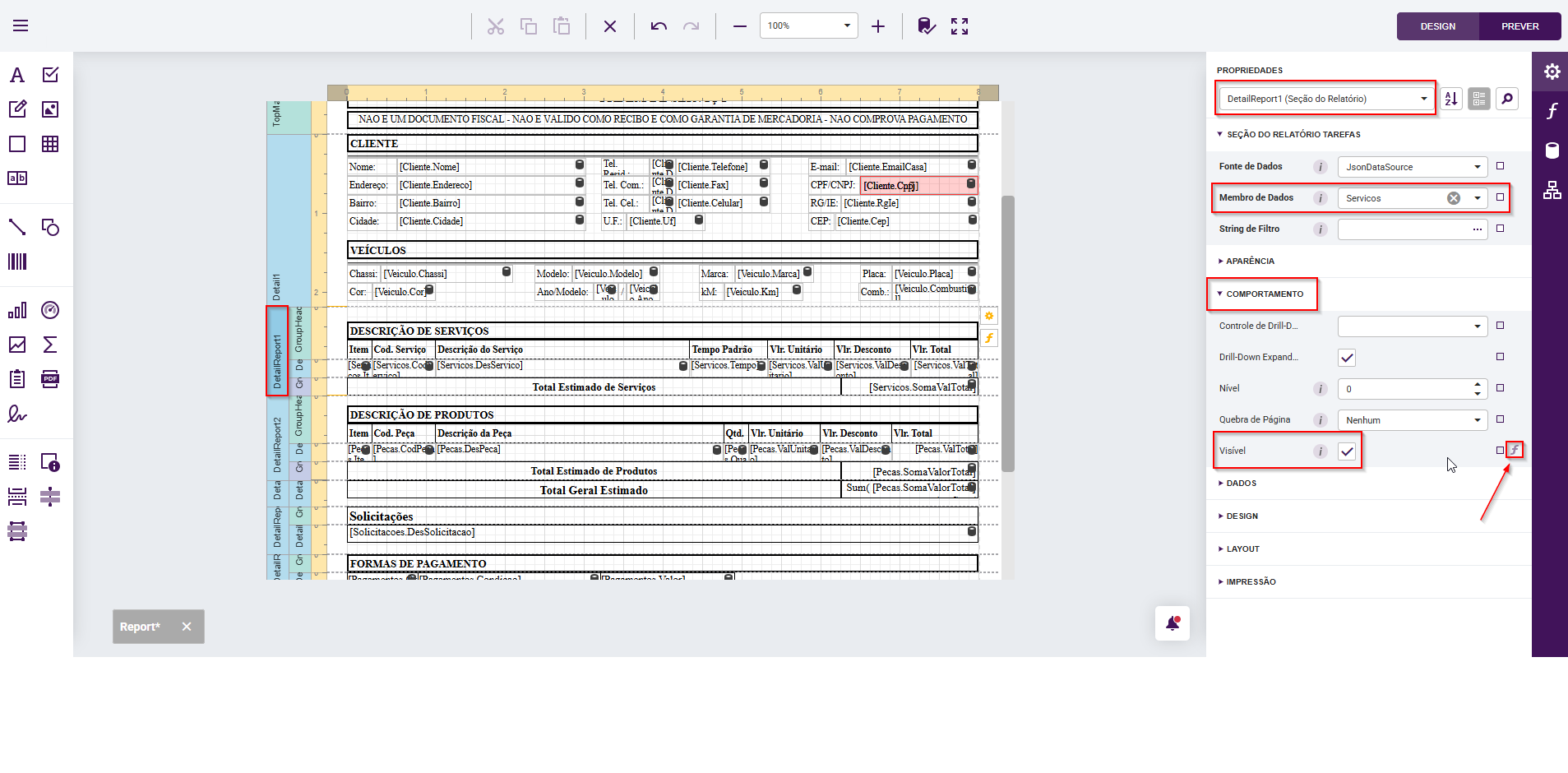Open the DetailReport1 element selector dropdown
The width and height of the screenshot is (1568, 773).
1424,99
